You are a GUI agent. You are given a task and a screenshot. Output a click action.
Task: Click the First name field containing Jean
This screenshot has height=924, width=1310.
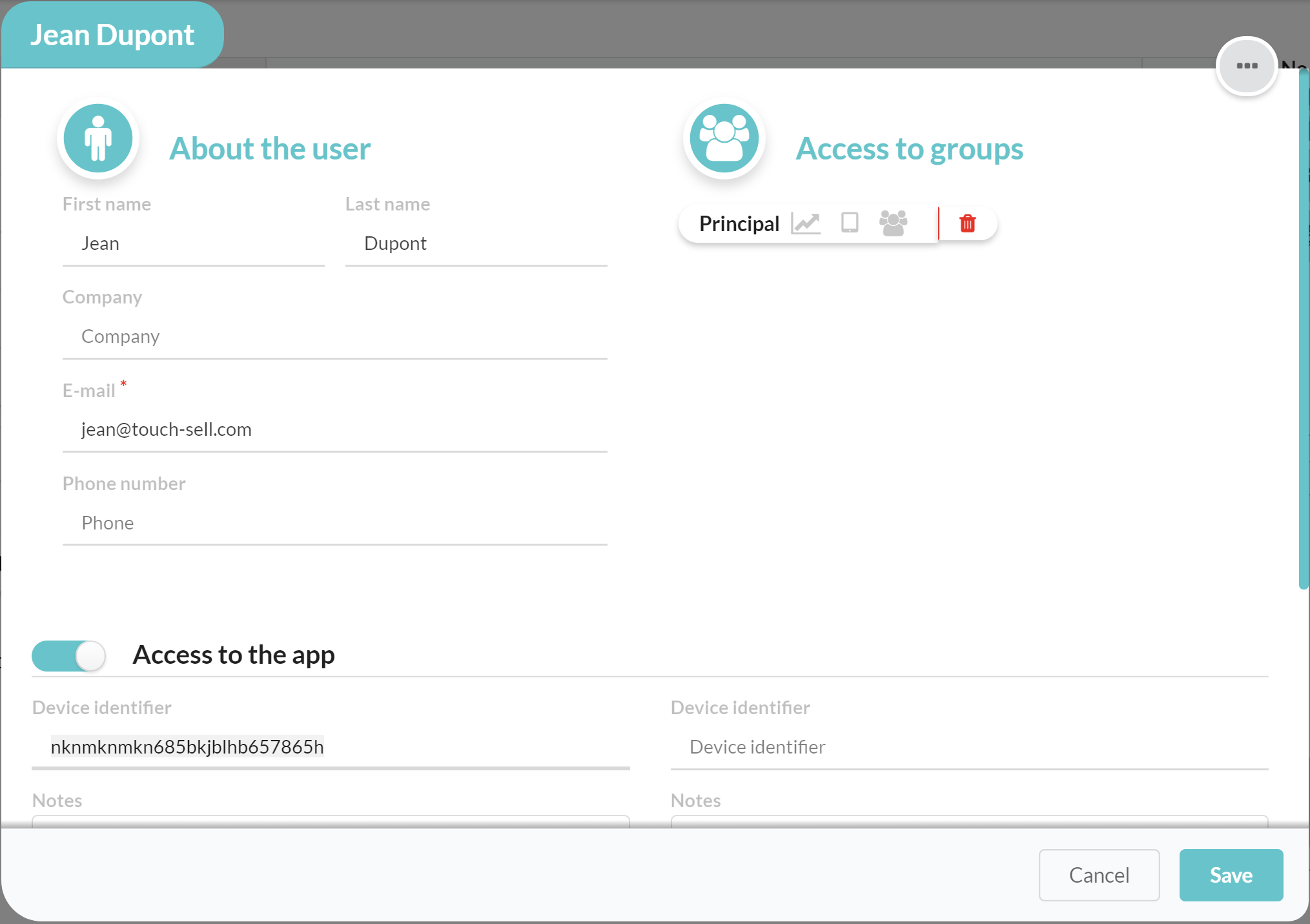pos(193,244)
